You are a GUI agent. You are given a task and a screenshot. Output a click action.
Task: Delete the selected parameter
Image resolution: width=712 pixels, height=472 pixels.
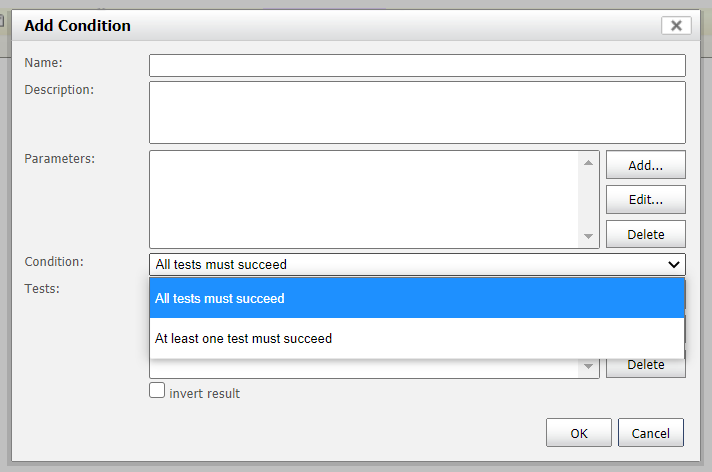coord(646,234)
